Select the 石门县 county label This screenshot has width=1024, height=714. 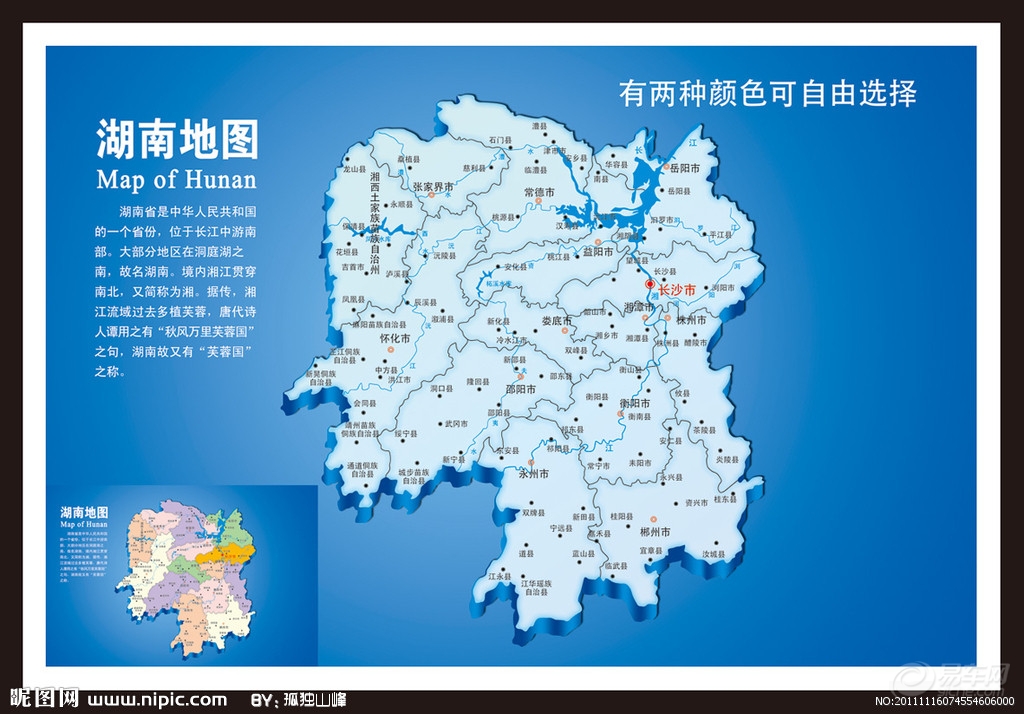pos(500,140)
